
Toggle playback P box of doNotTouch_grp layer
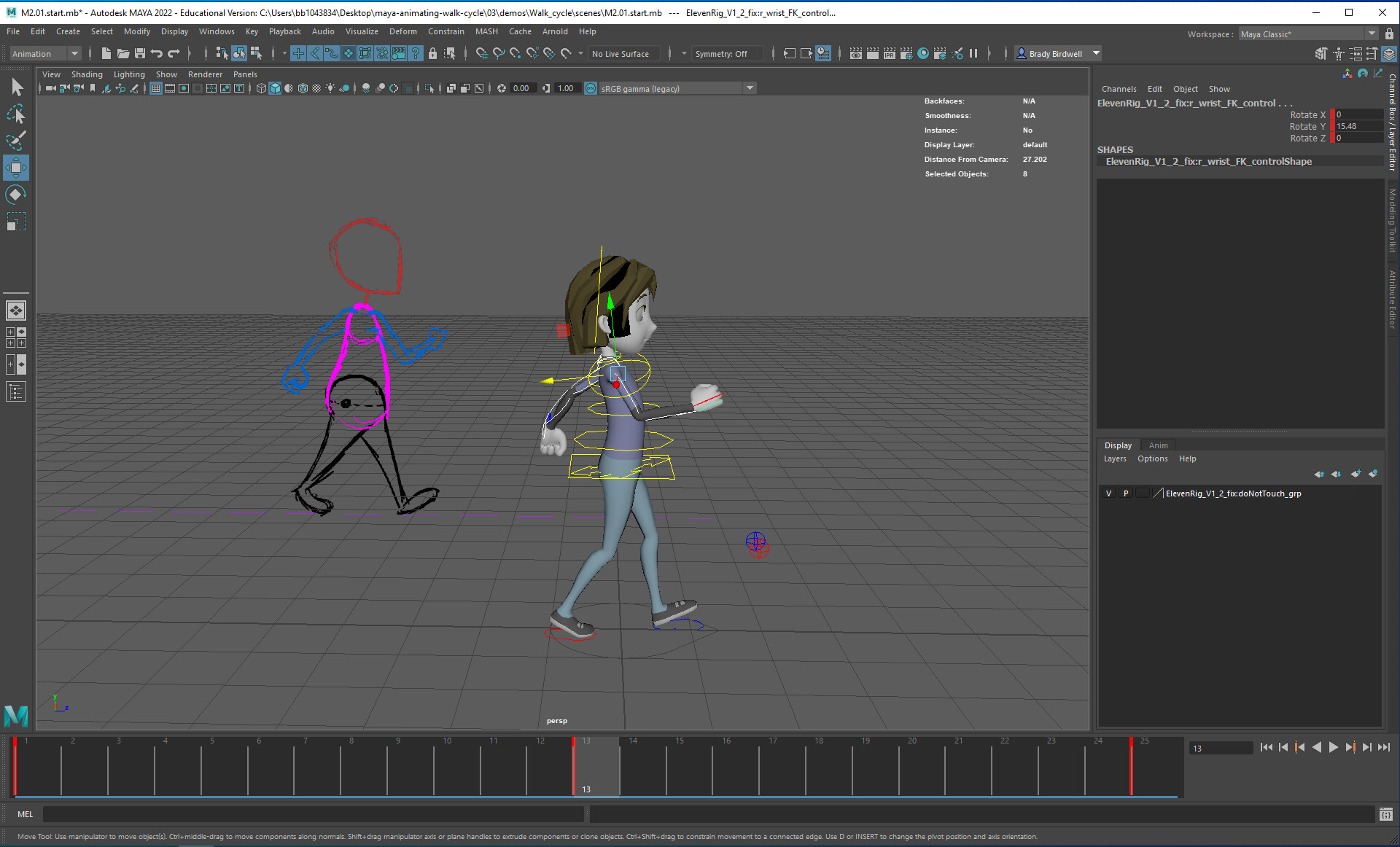1126,493
